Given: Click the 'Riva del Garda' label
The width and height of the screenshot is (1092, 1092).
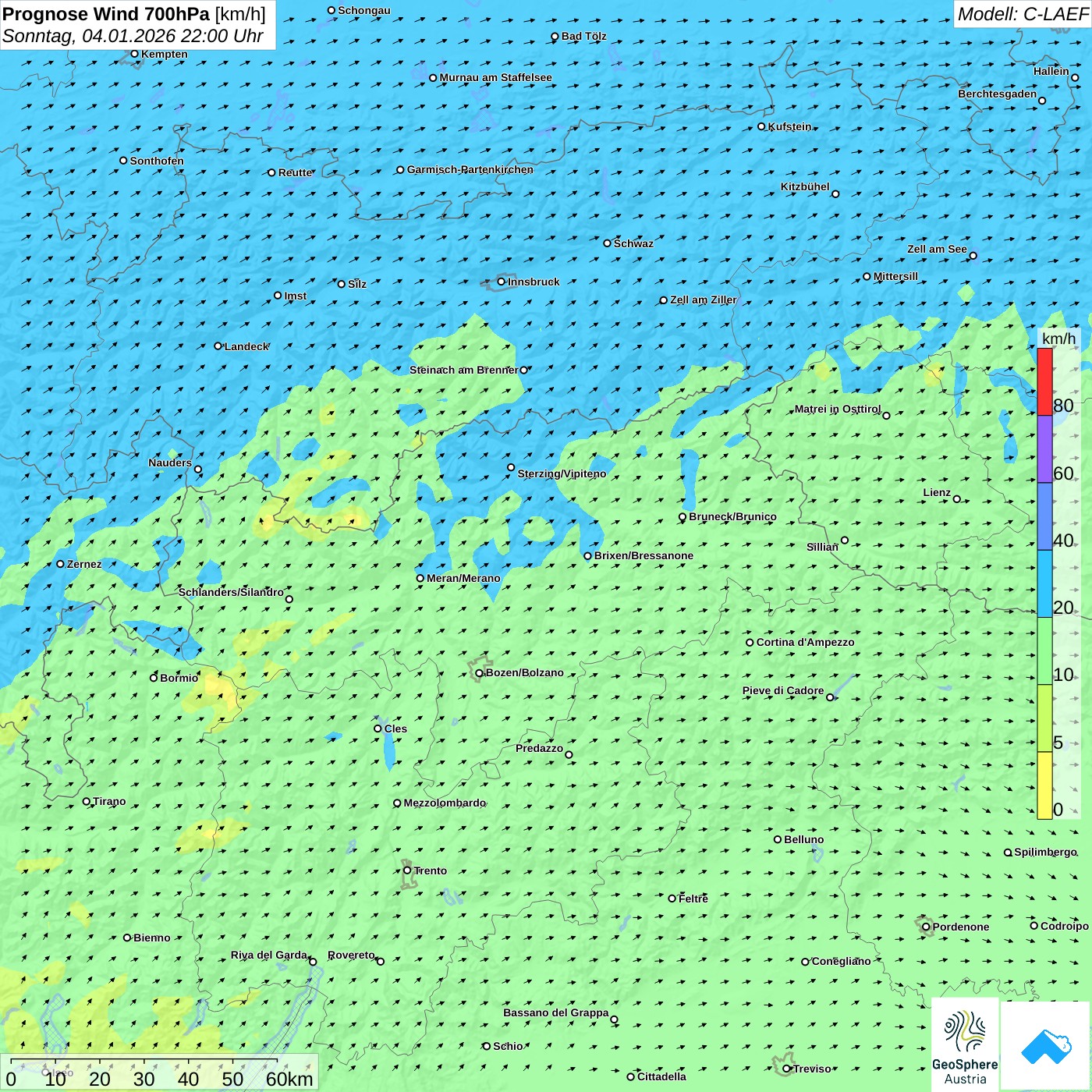Looking at the screenshot, I should (269, 955).
